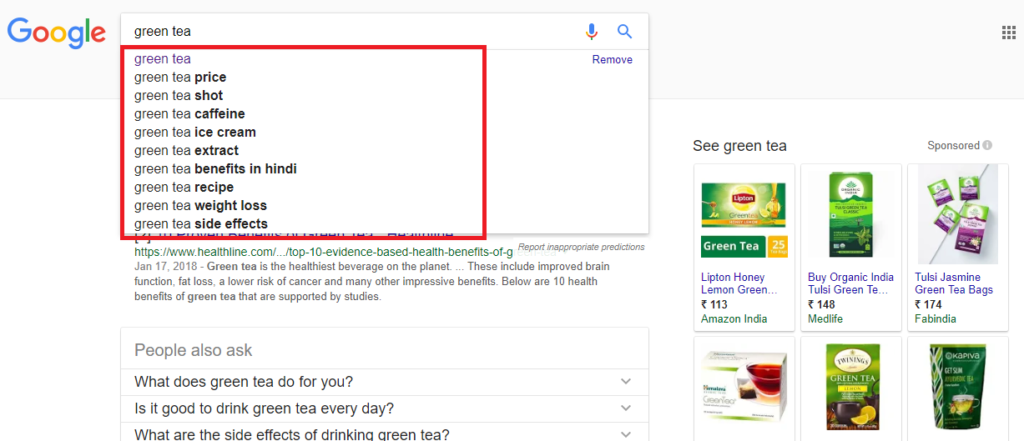Screen dimensions: 1024x441
Task: Select the first "green tea" suggestion
Action: [x=163, y=59]
